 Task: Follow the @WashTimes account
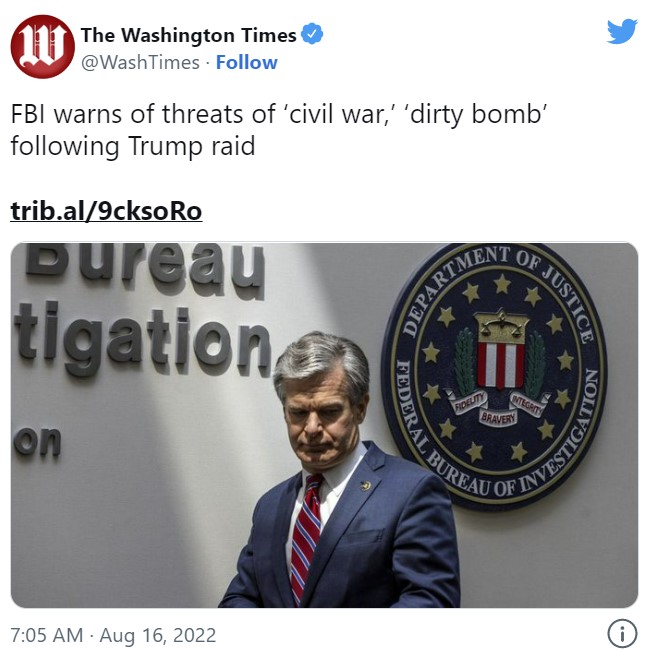coord(247,63)
